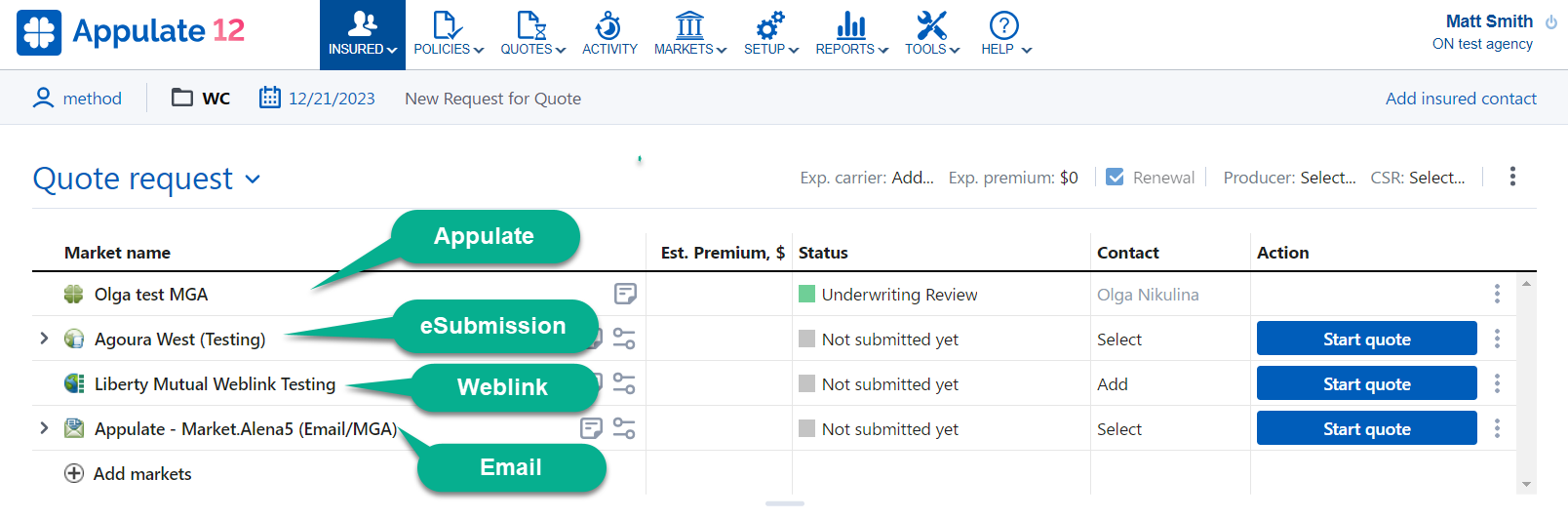Click the plus icon to add markets
This screenshot has width=1568, height=519.
click(x=74, y=473)
